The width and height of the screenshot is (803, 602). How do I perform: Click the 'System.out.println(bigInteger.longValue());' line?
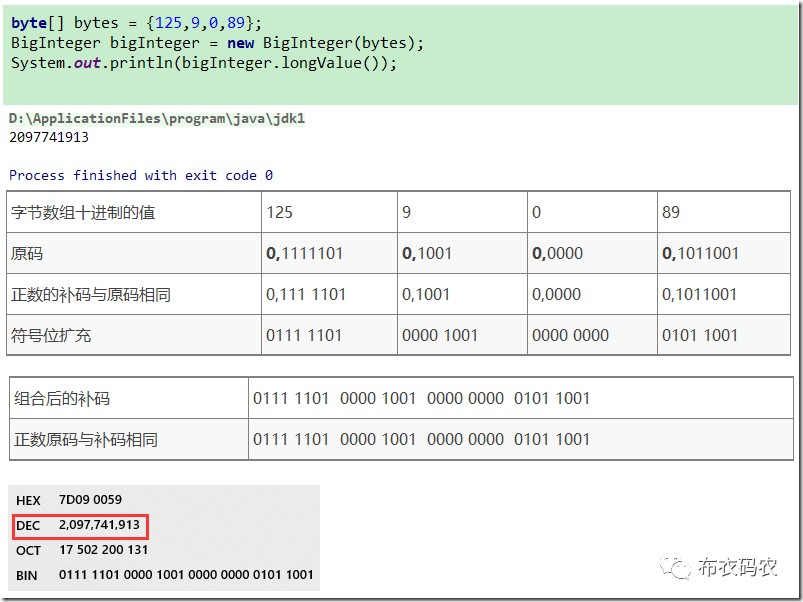click(x=203, y=63)
